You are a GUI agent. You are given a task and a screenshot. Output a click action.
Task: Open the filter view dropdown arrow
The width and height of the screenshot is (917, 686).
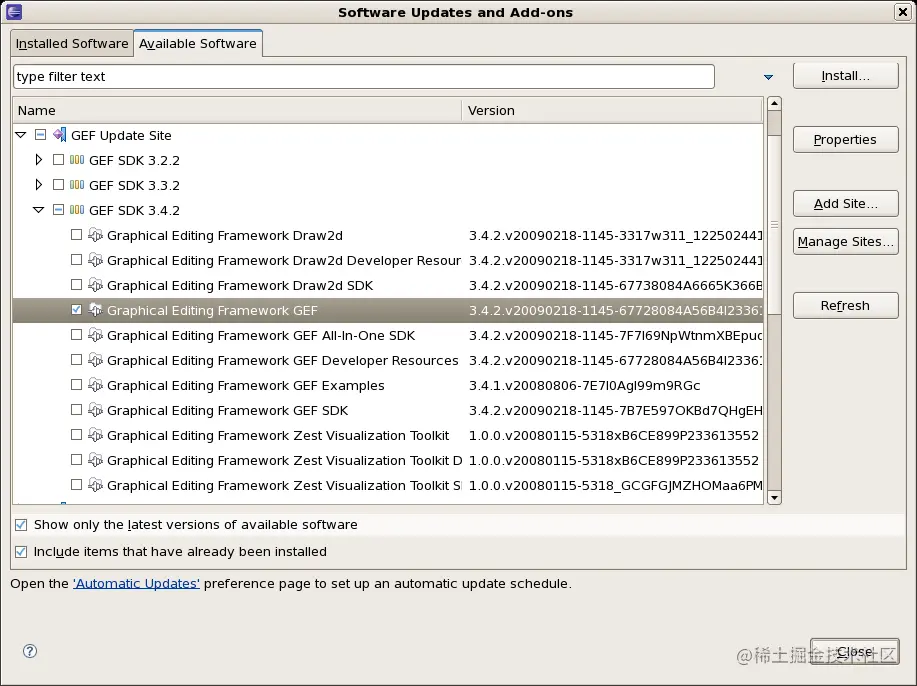[768, 77]
